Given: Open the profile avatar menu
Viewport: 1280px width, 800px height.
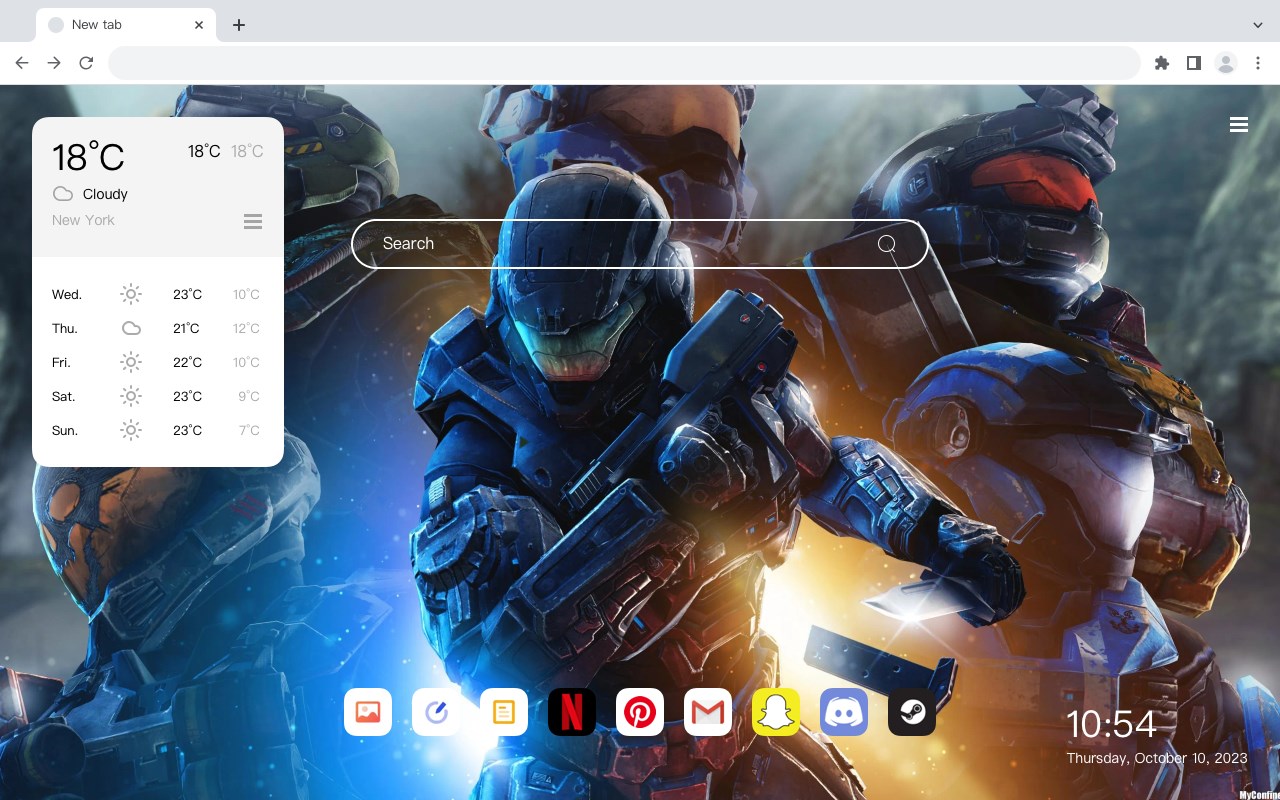Looking at the screenshot, I should pyautogui.click(x=1226, y=63).
